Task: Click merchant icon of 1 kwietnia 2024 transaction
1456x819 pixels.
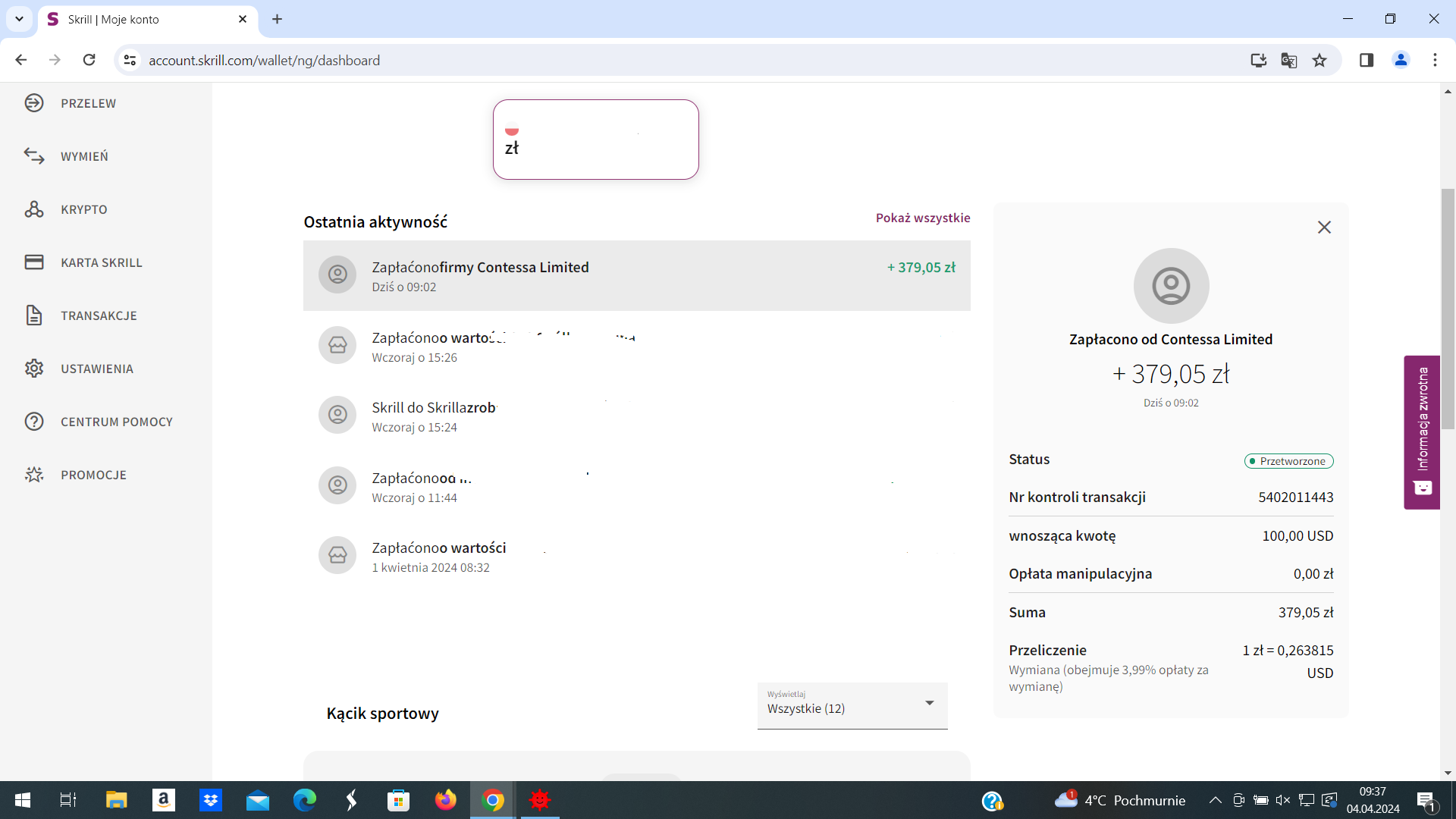Action: pyautogui.click(x=337, y=555)
